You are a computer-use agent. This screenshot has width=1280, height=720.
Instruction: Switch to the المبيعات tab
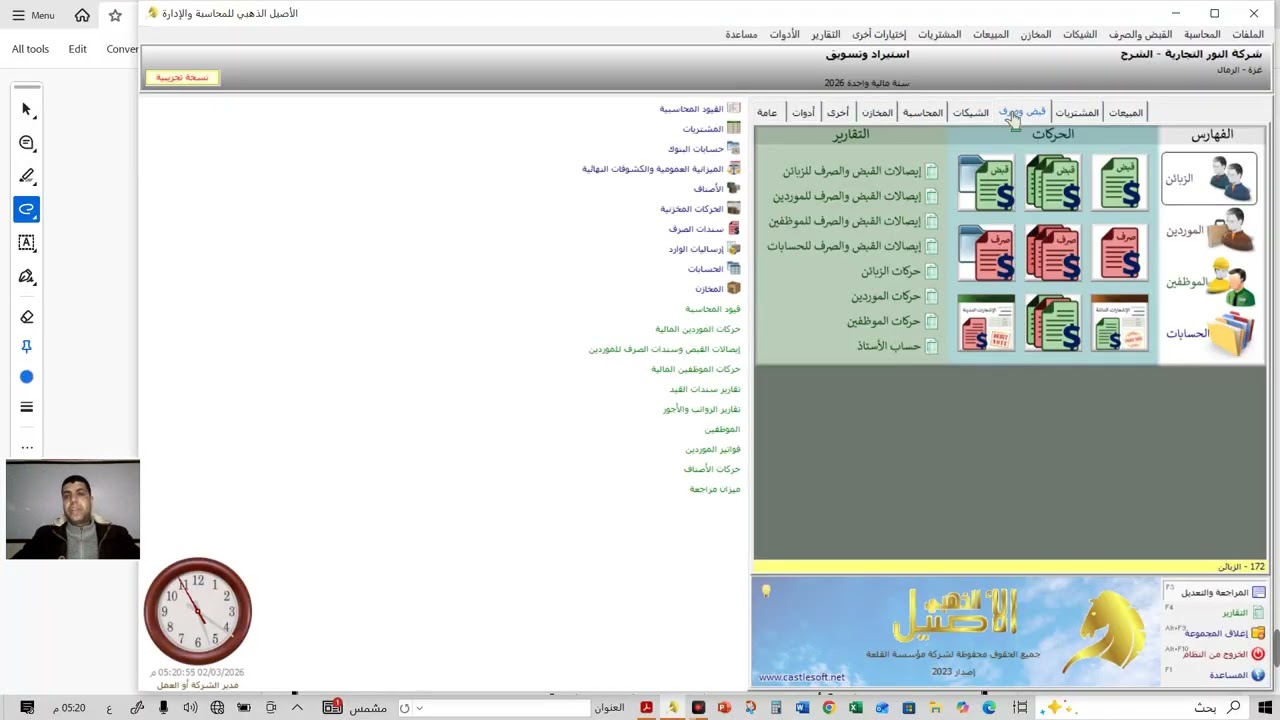[1125, 113]
